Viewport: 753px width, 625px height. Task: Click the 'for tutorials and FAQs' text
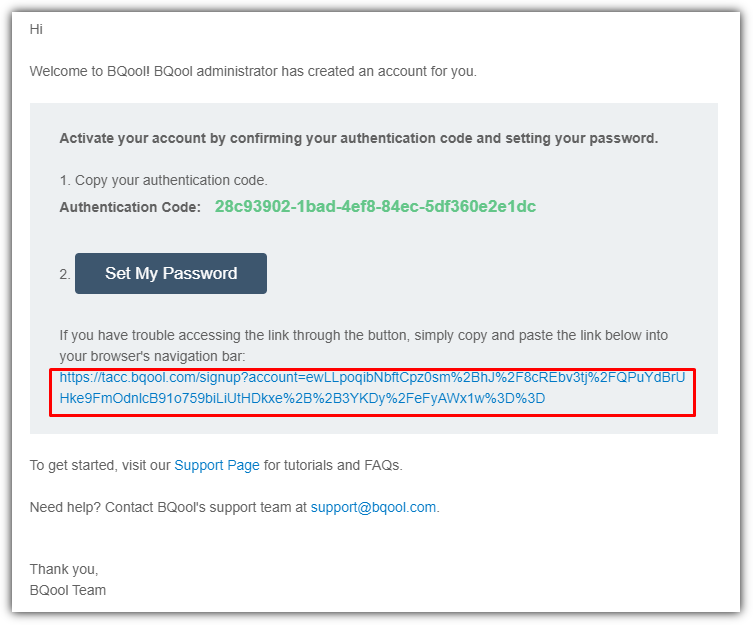click(x=333, y=466)
